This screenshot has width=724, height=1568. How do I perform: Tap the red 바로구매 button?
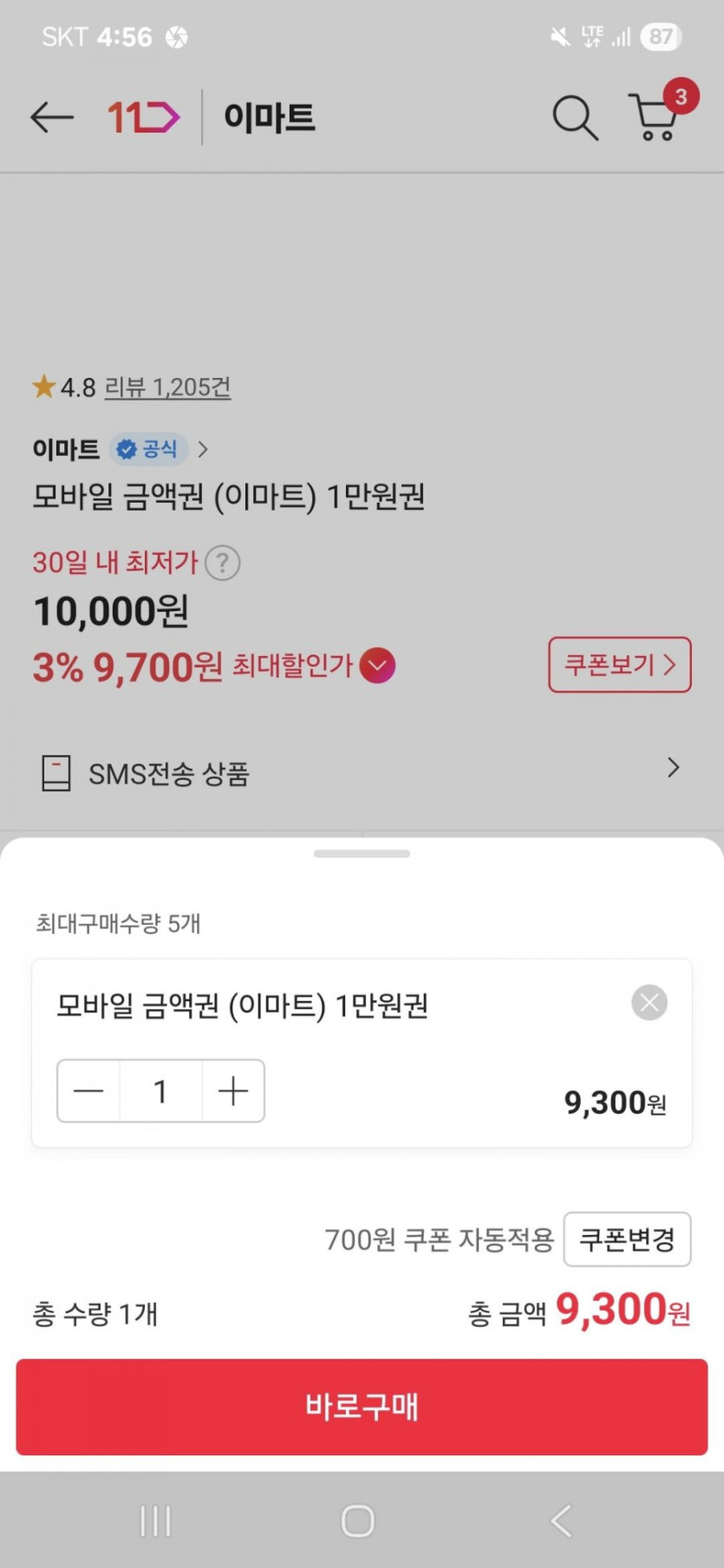point(362,1406)
